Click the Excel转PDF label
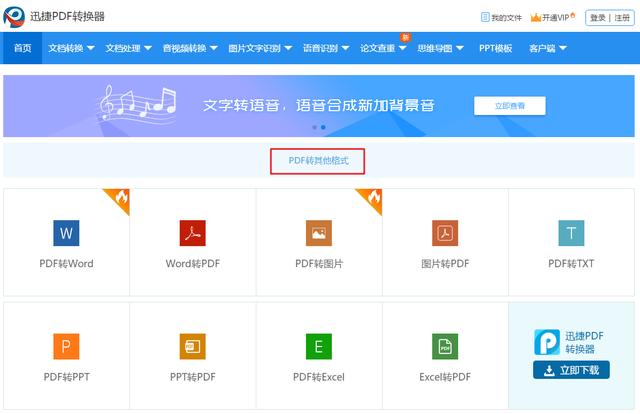 (x=445, y=377)
